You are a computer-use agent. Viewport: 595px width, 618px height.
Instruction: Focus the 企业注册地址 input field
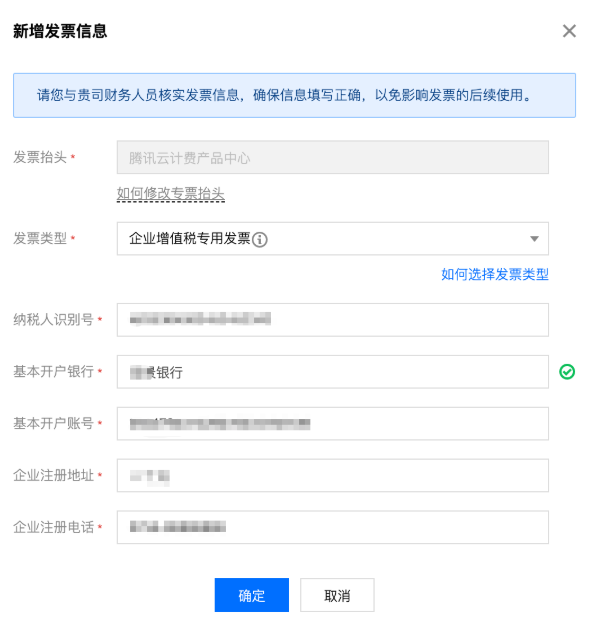click(333, 475)
